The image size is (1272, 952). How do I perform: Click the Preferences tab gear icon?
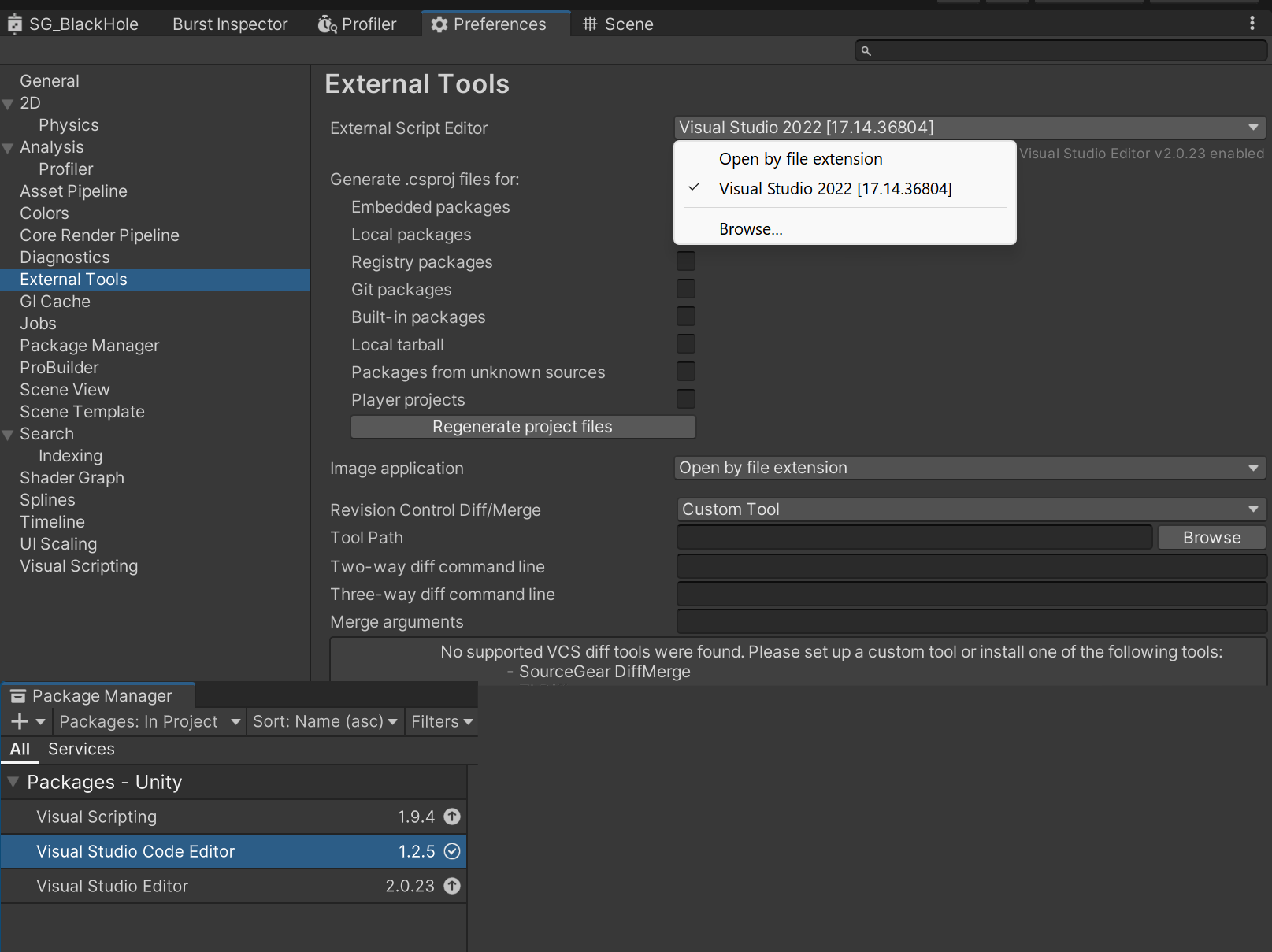(439, 24)
